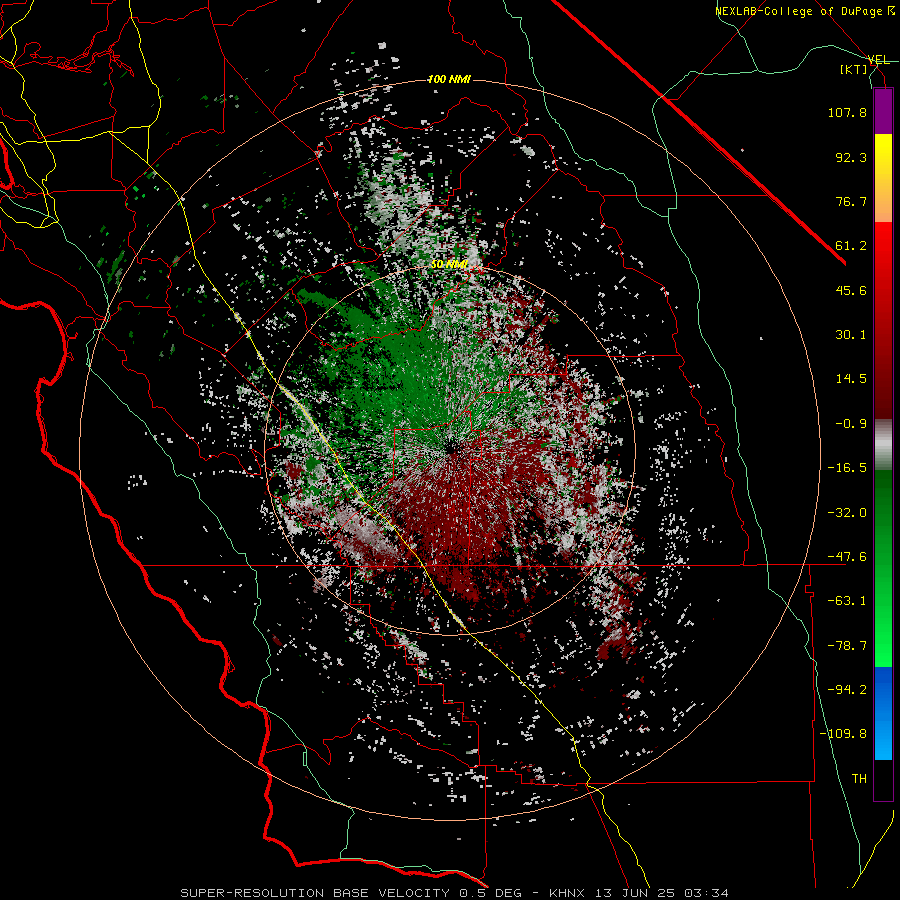Click the 14.5 legend value
The image size is (900, 900).
pos(851,379)
